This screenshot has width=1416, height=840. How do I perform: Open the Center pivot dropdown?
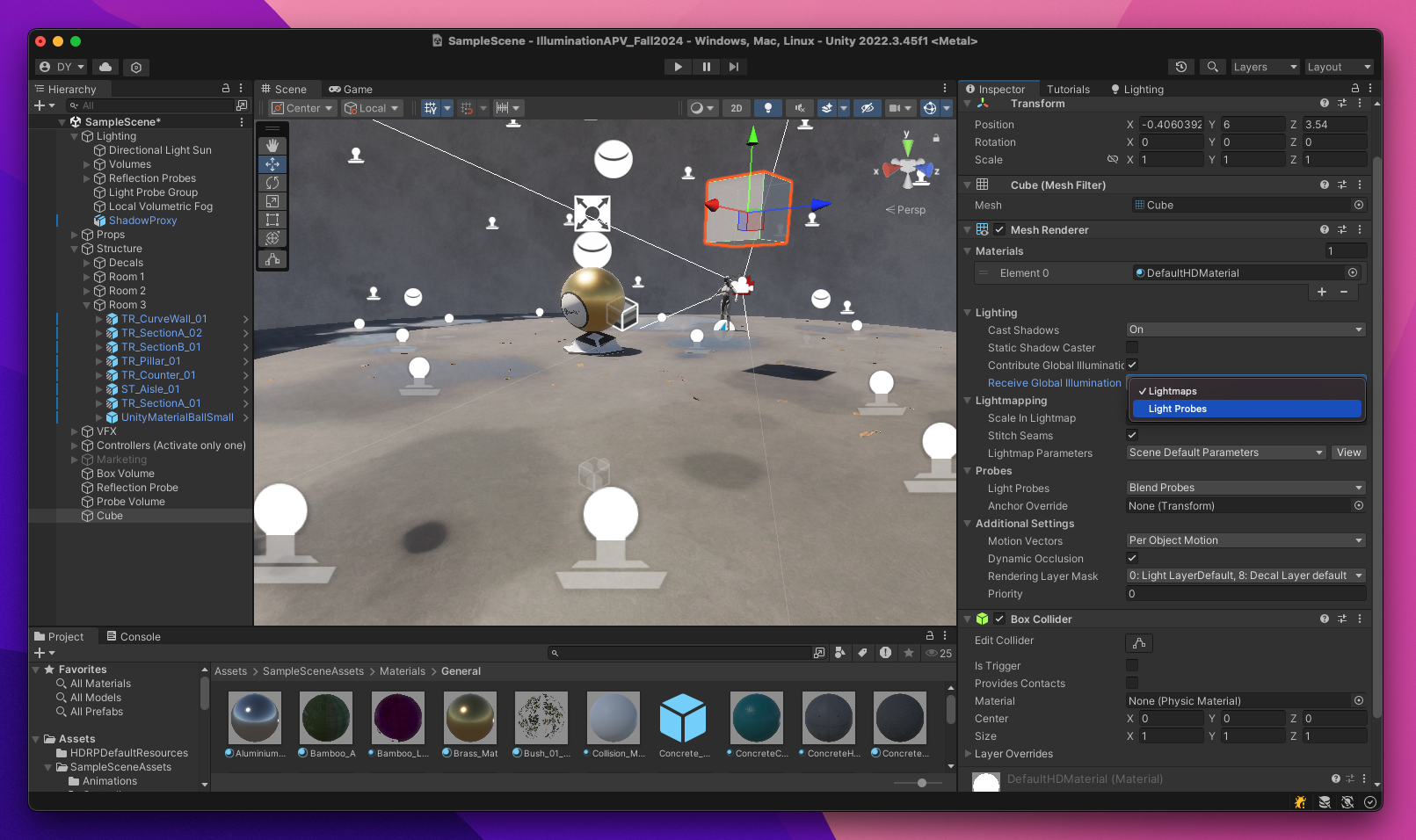302,108
